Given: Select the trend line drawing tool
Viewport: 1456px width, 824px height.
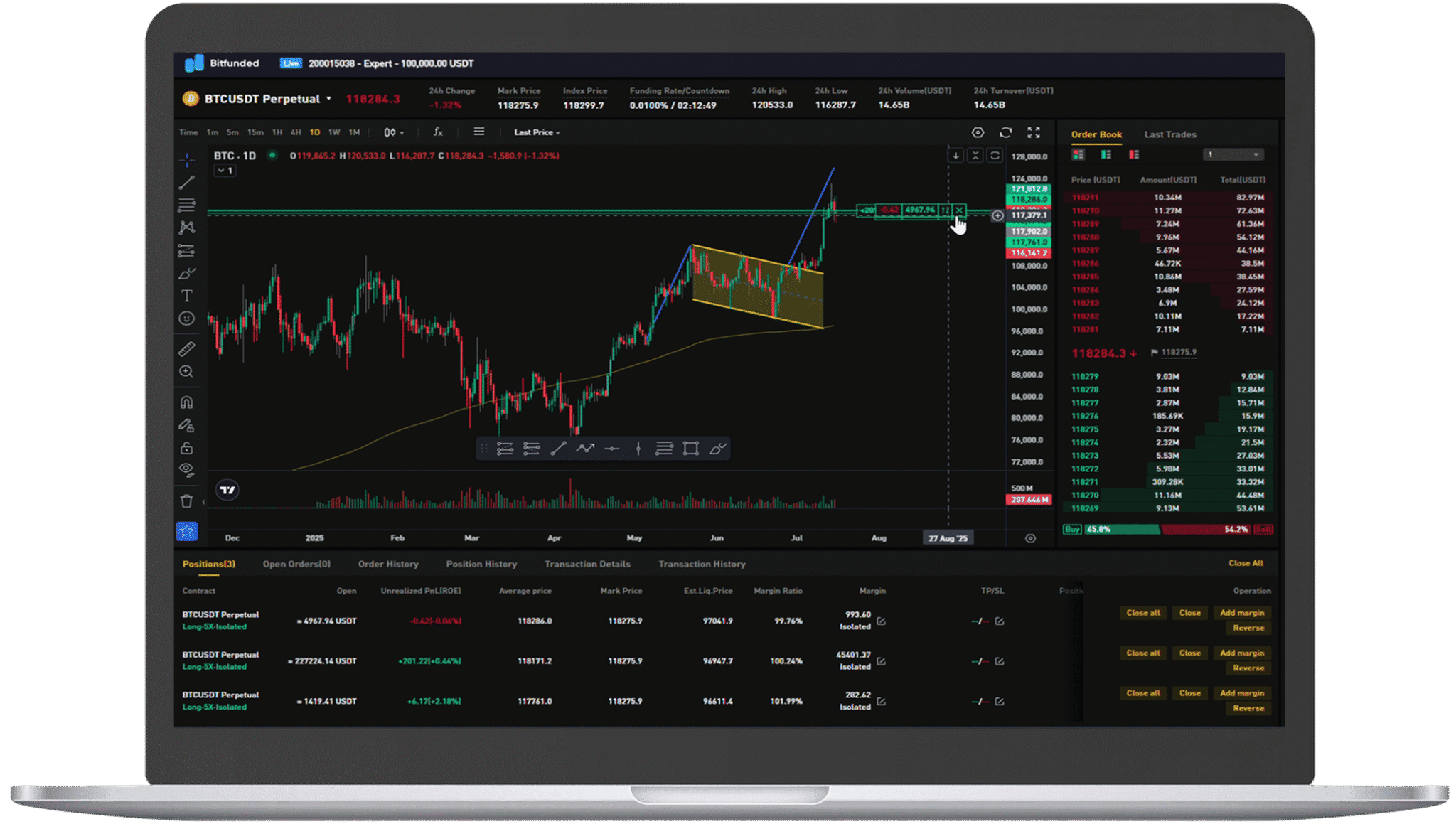Looking at the screenshot, I should point(186,183).
